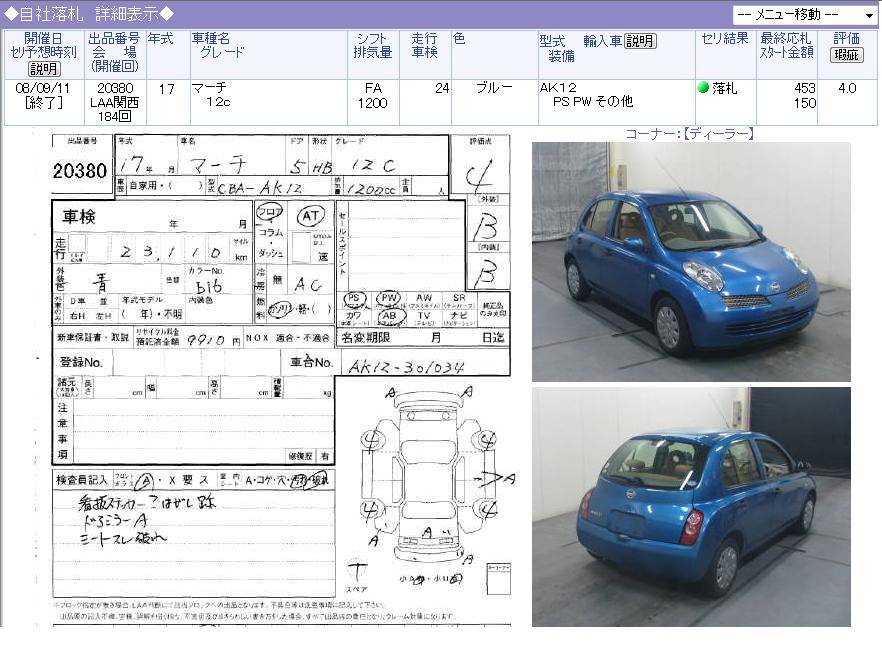Click the 説明 button next to 輸入車
882x645 pixels.
point(640,41)
